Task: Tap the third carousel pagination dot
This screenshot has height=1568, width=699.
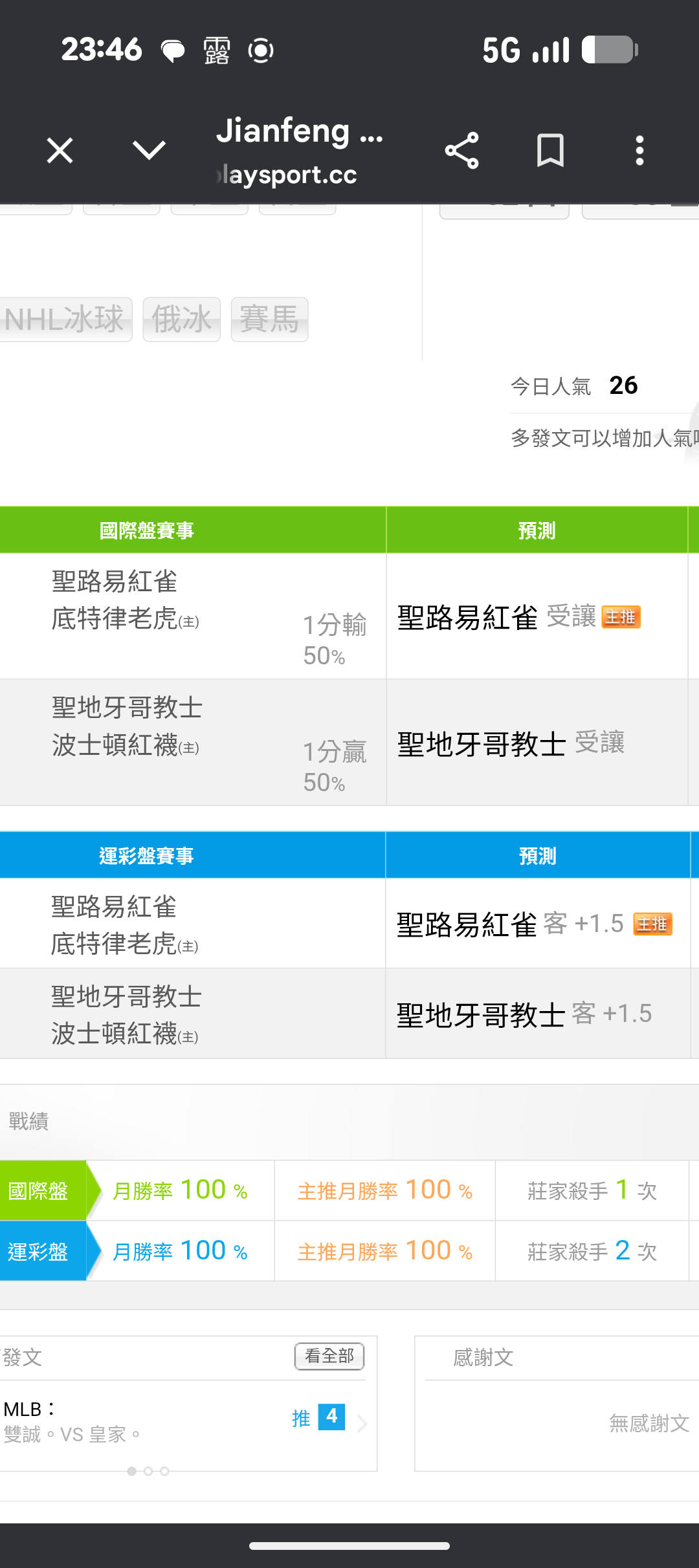Action: pyautogui.click(x=165, y=1471)
